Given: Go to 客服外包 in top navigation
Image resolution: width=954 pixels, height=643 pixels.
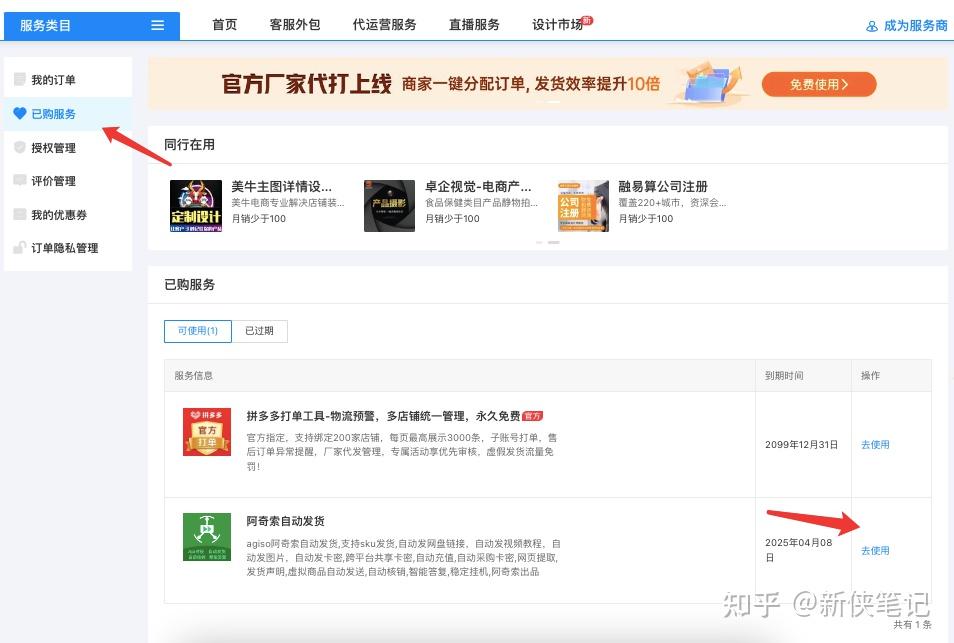Looking at the screenshot, I should pos(295,25).
